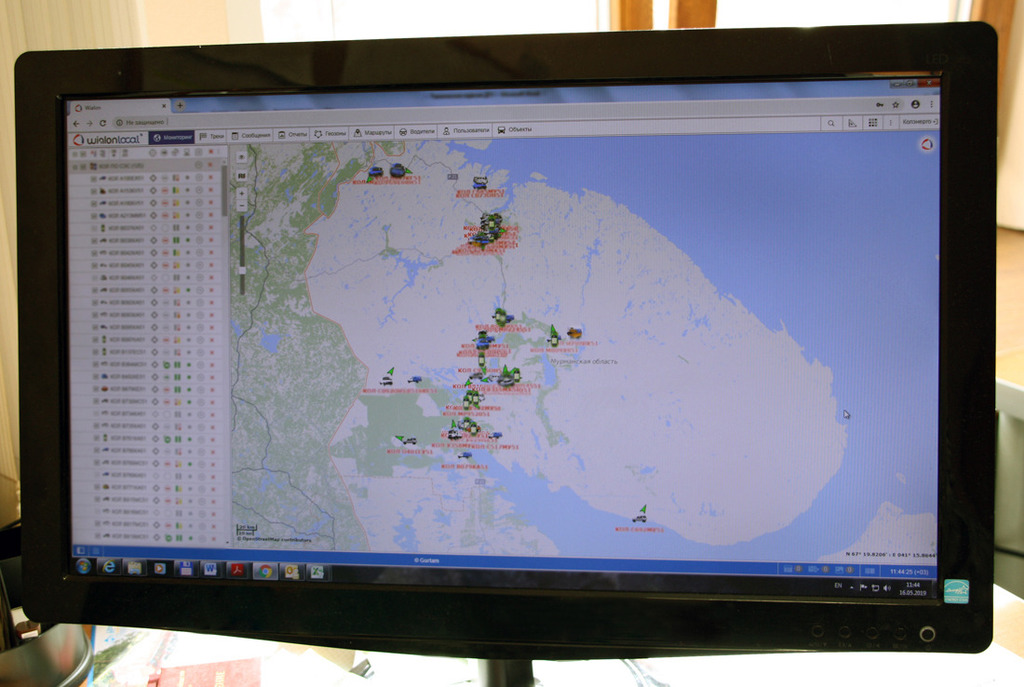This screenshot has width=1024, height=687.
Task: Click the wialonlocal logo in the header
Action: (x=108, y=140)
